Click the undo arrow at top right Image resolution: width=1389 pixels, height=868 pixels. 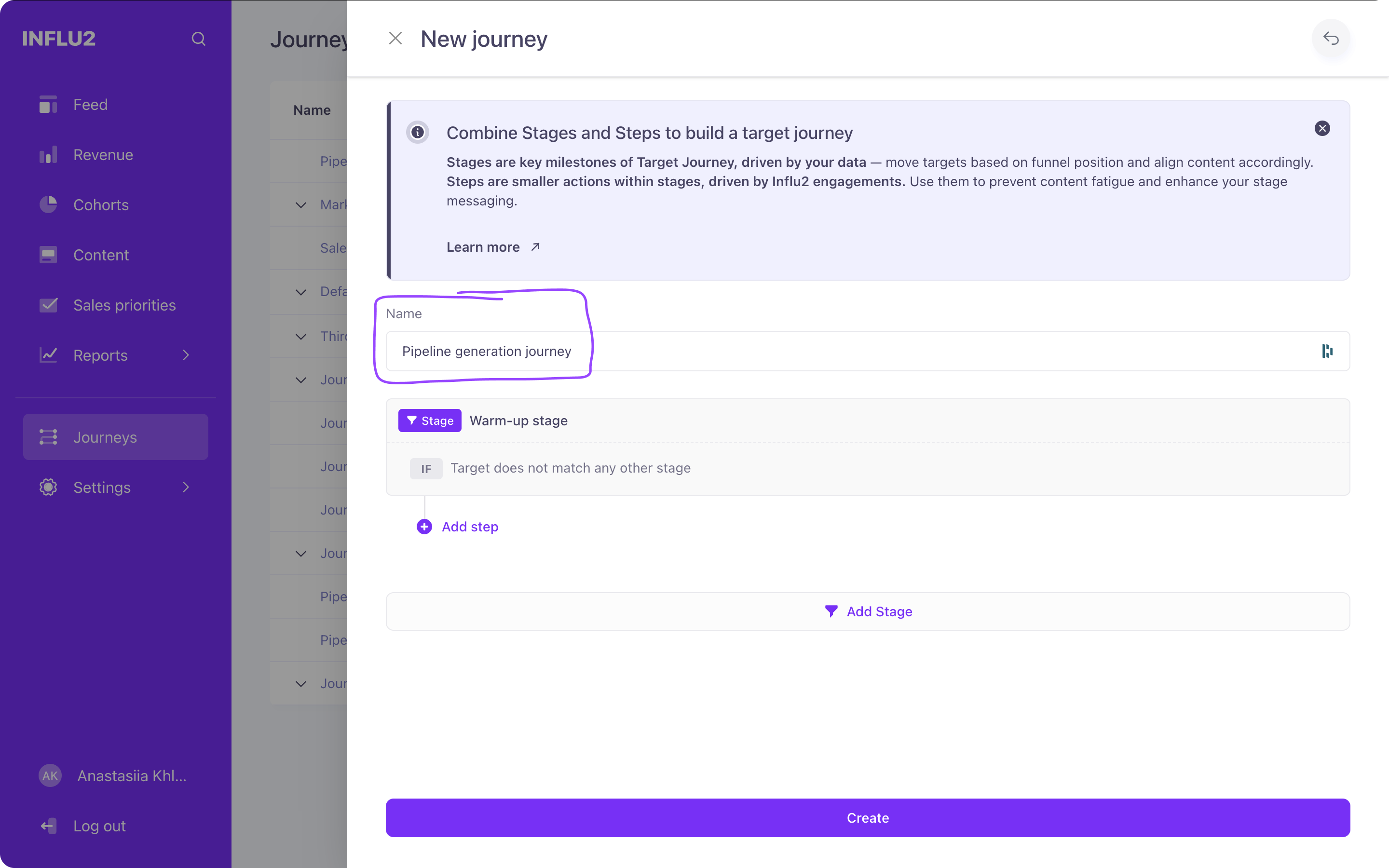1331,39
